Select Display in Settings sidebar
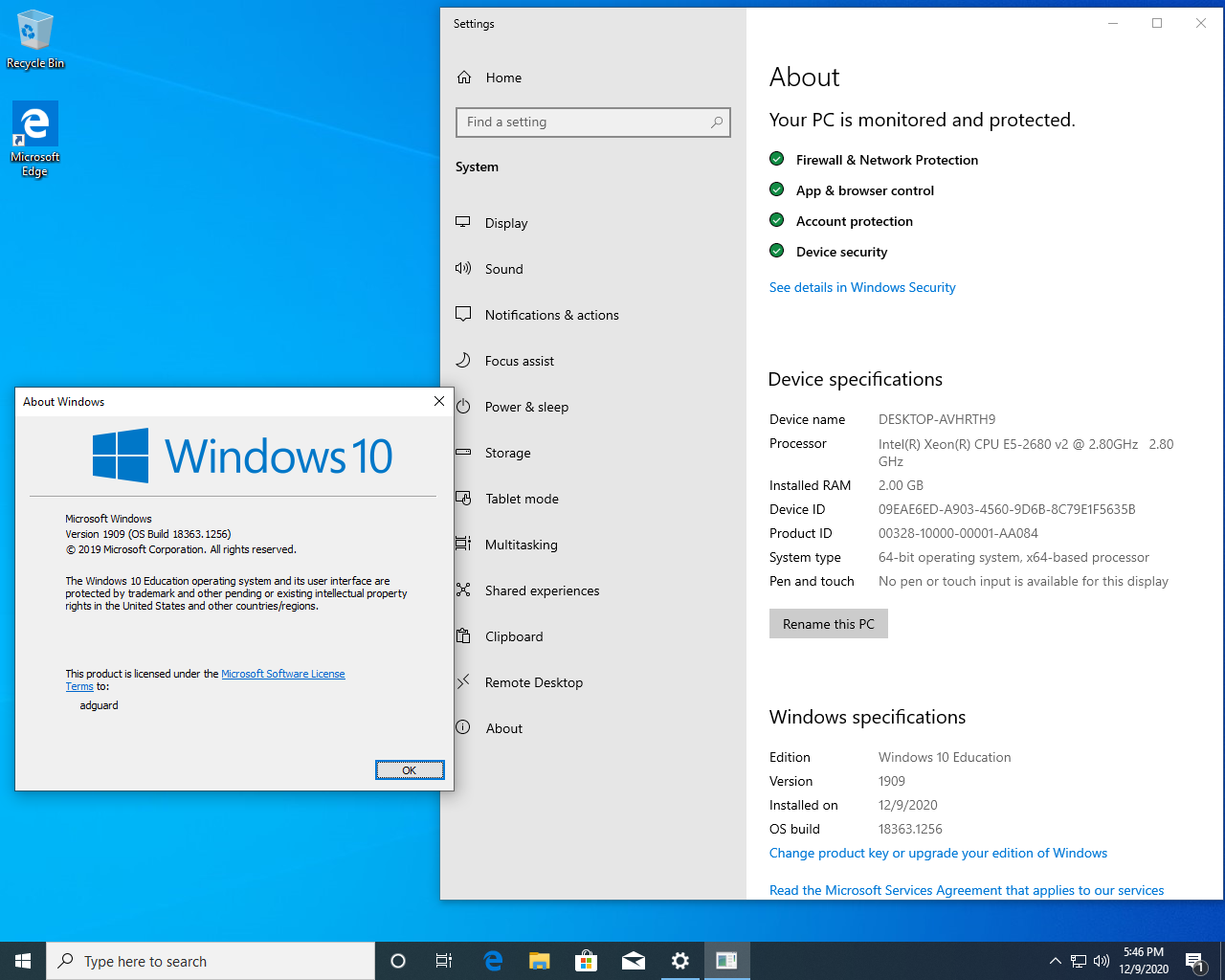 click(593, 223)
